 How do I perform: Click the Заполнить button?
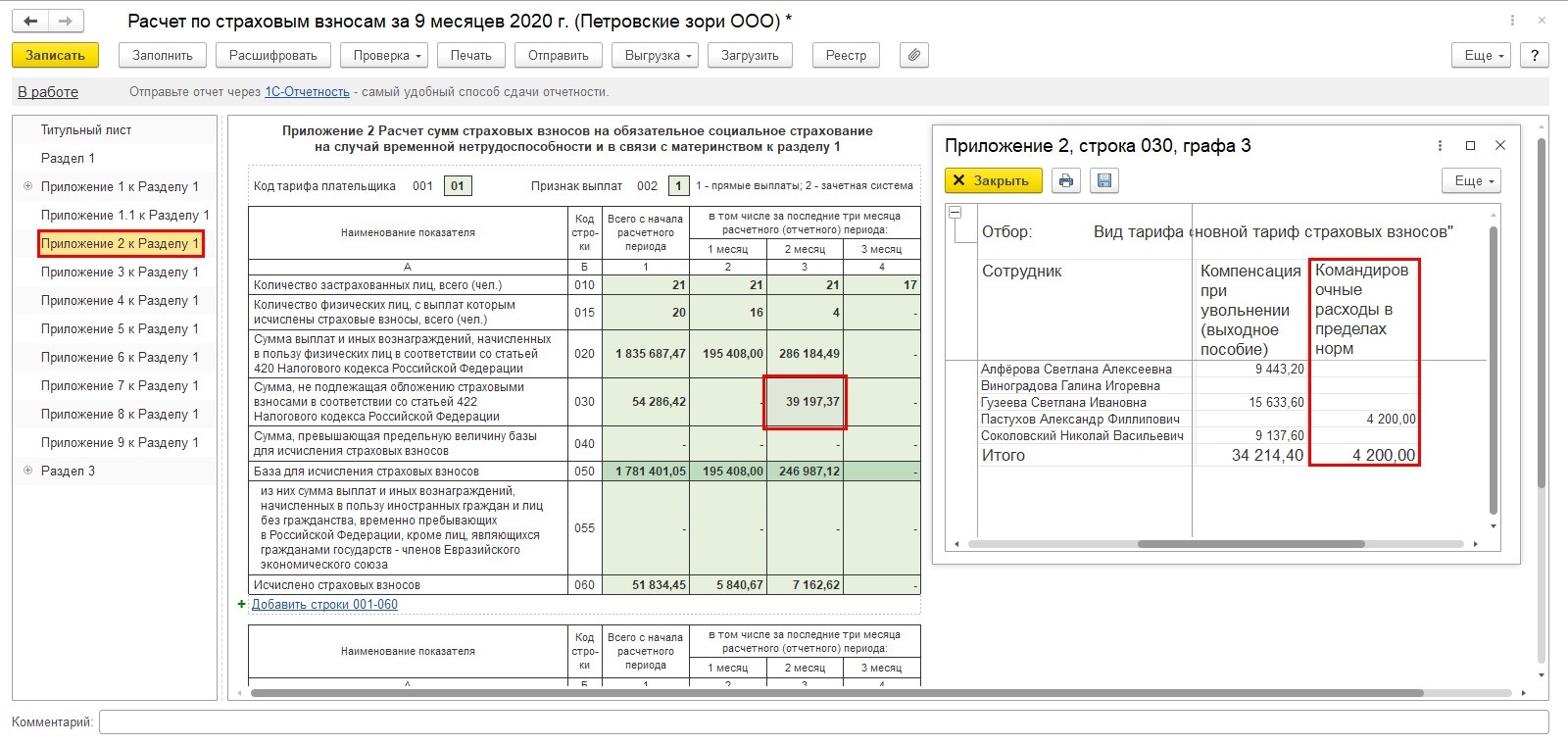click(x=163, y=56)
